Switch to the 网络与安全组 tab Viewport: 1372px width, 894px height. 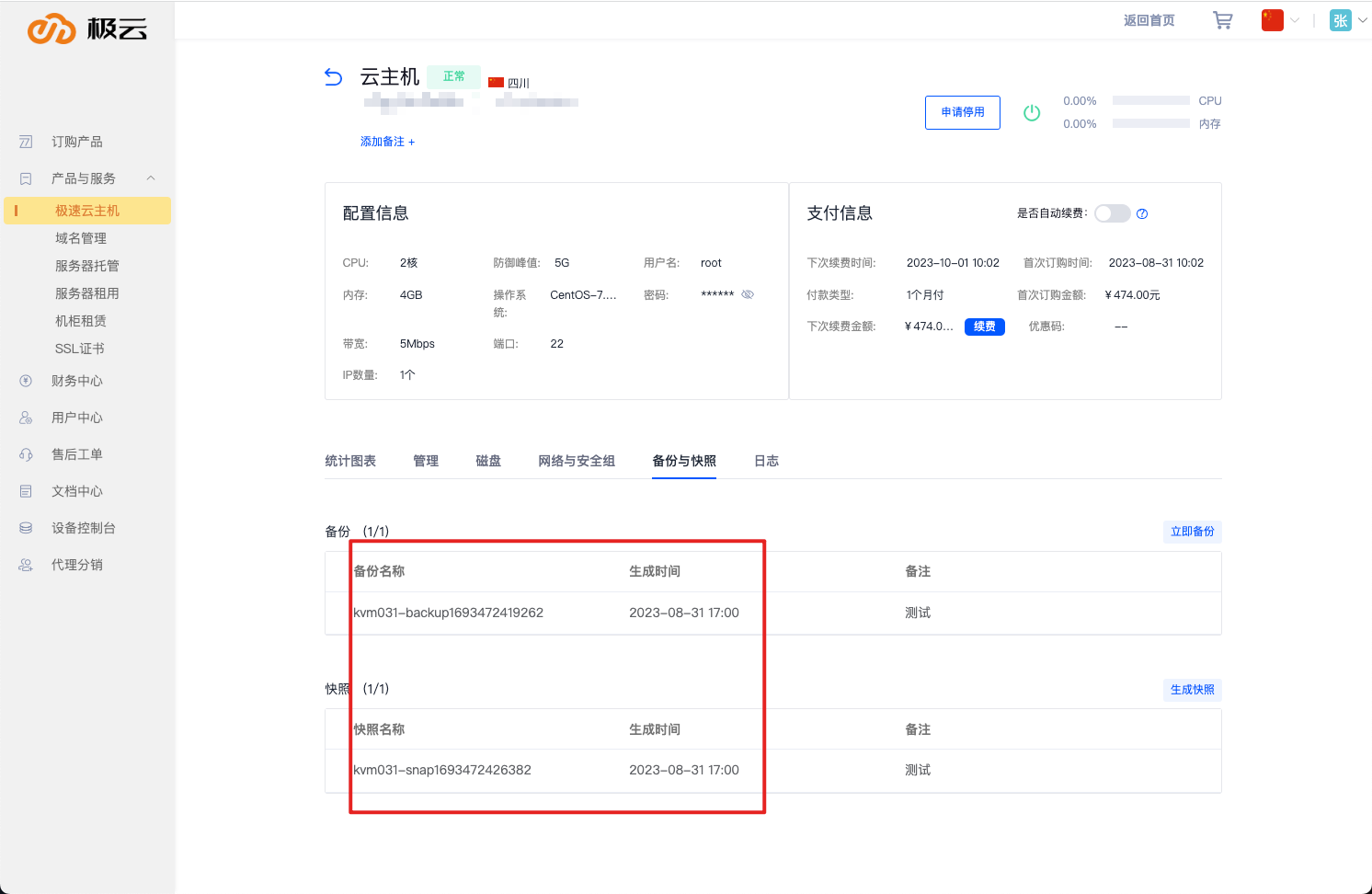click(577, 461)
